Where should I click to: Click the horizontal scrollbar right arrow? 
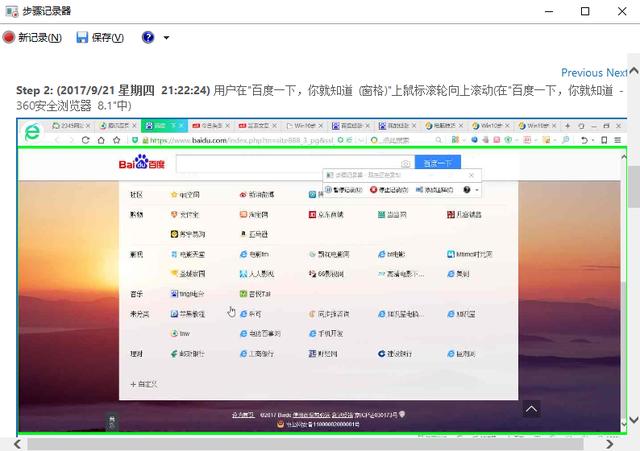pyautogui.click(x=618, y=442)
